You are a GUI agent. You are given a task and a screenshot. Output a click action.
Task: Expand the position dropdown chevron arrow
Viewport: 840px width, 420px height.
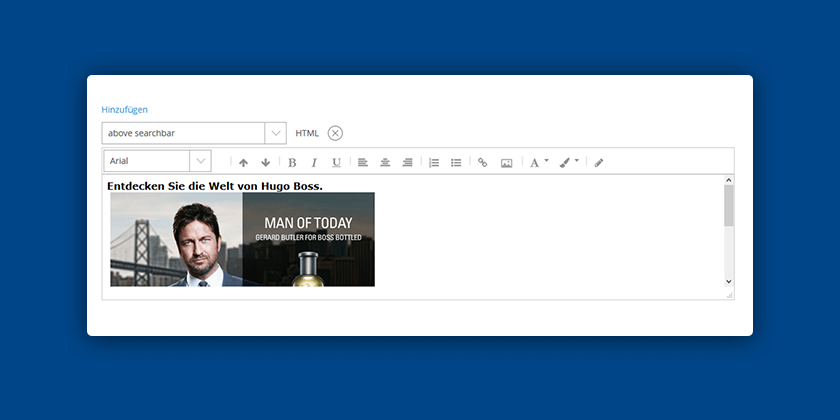276,133
